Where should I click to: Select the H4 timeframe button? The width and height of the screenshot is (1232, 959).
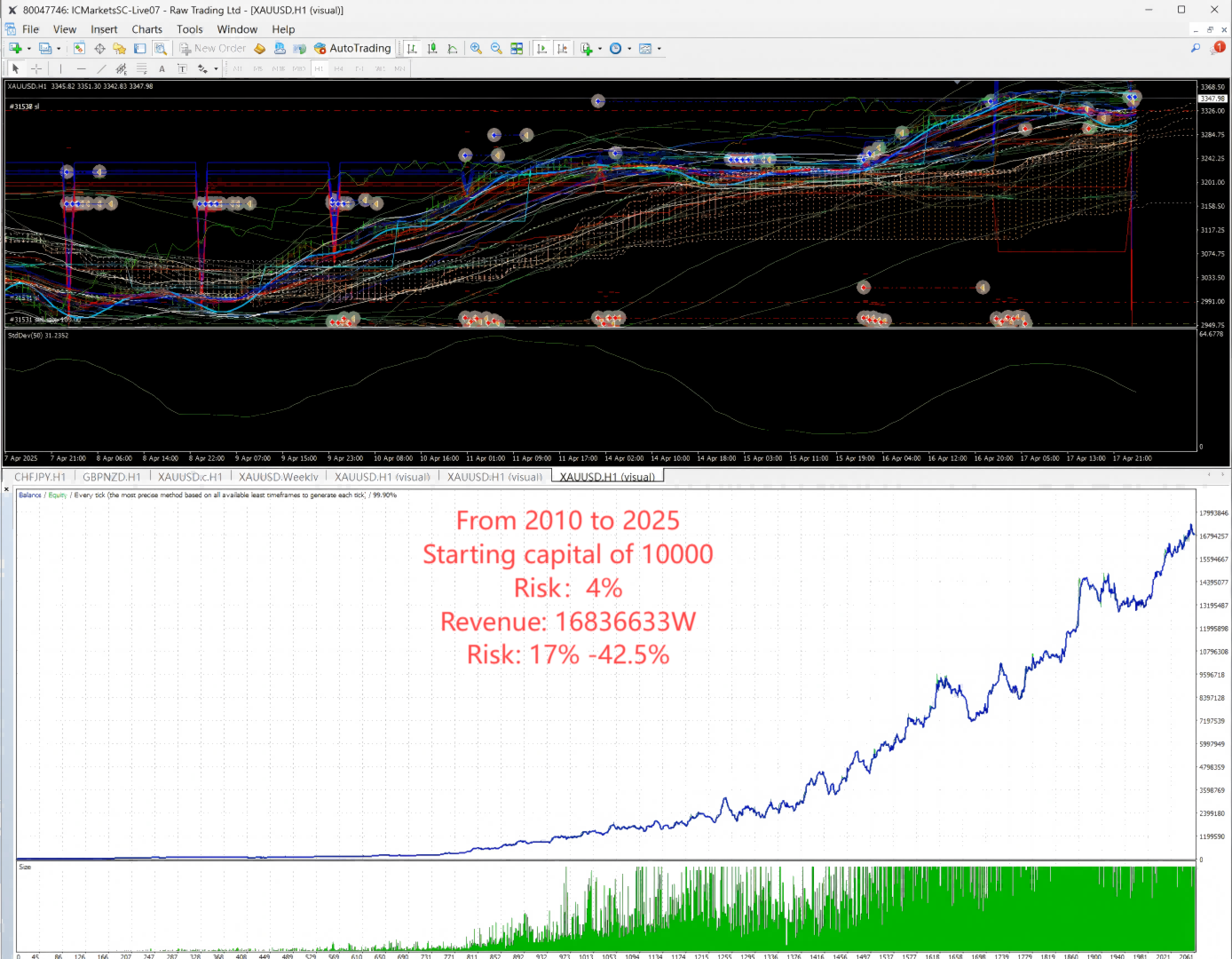tap(339, 68)
